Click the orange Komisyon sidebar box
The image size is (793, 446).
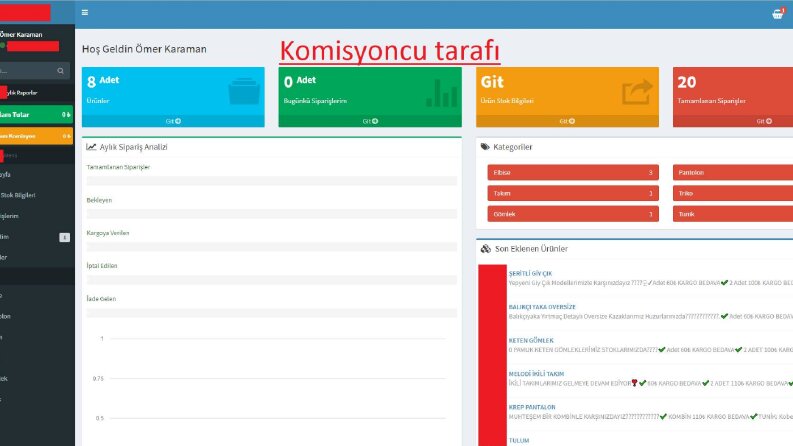(36, 136)
